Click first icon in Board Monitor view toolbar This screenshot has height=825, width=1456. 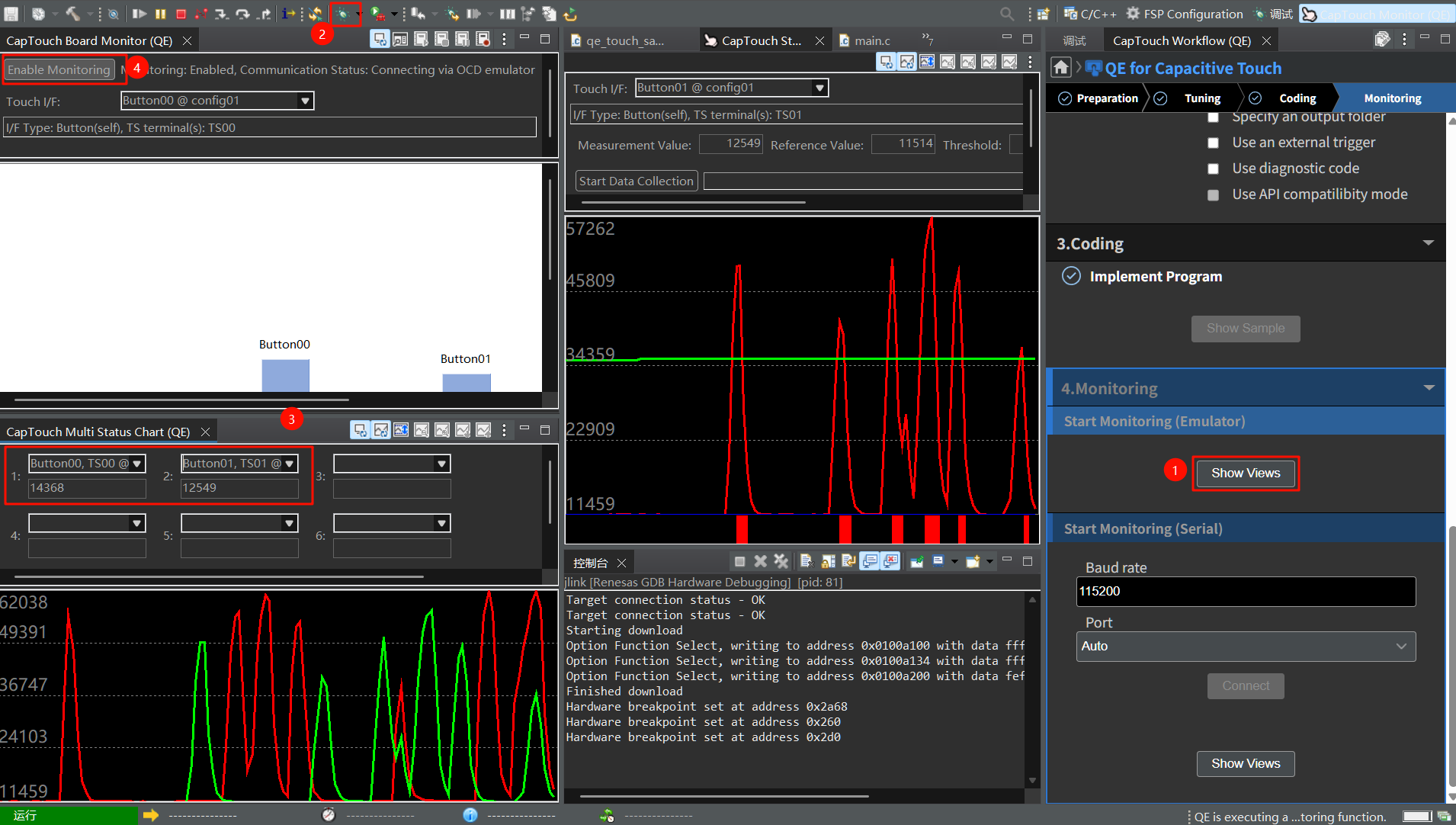click(380, 39)
